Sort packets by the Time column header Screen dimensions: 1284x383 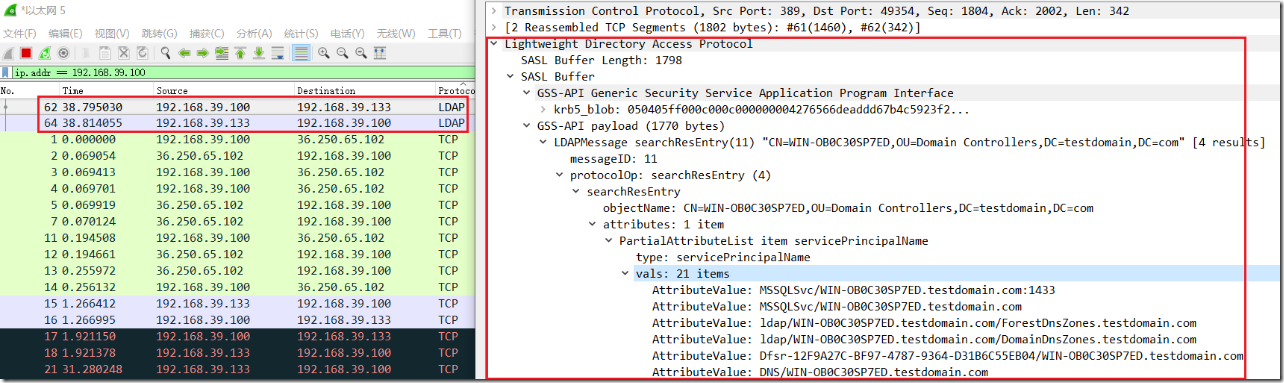[x=106, y=90]
